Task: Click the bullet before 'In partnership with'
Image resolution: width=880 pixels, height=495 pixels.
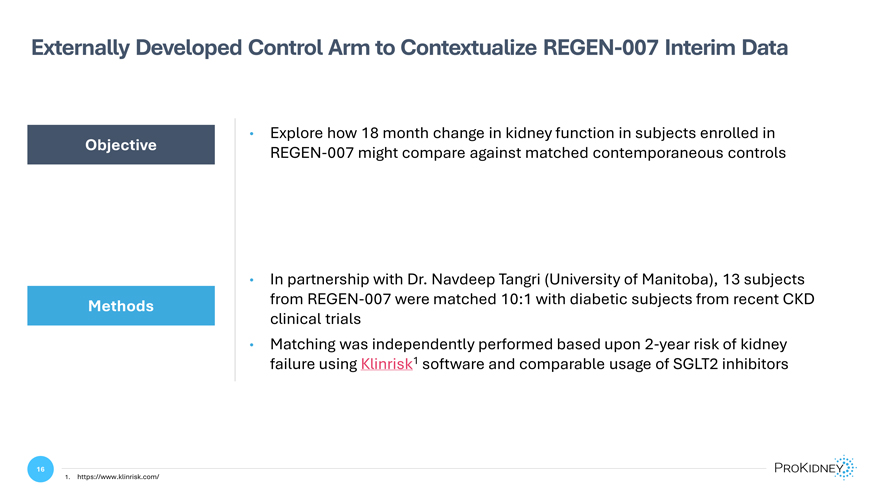Action: coord(251,279)
